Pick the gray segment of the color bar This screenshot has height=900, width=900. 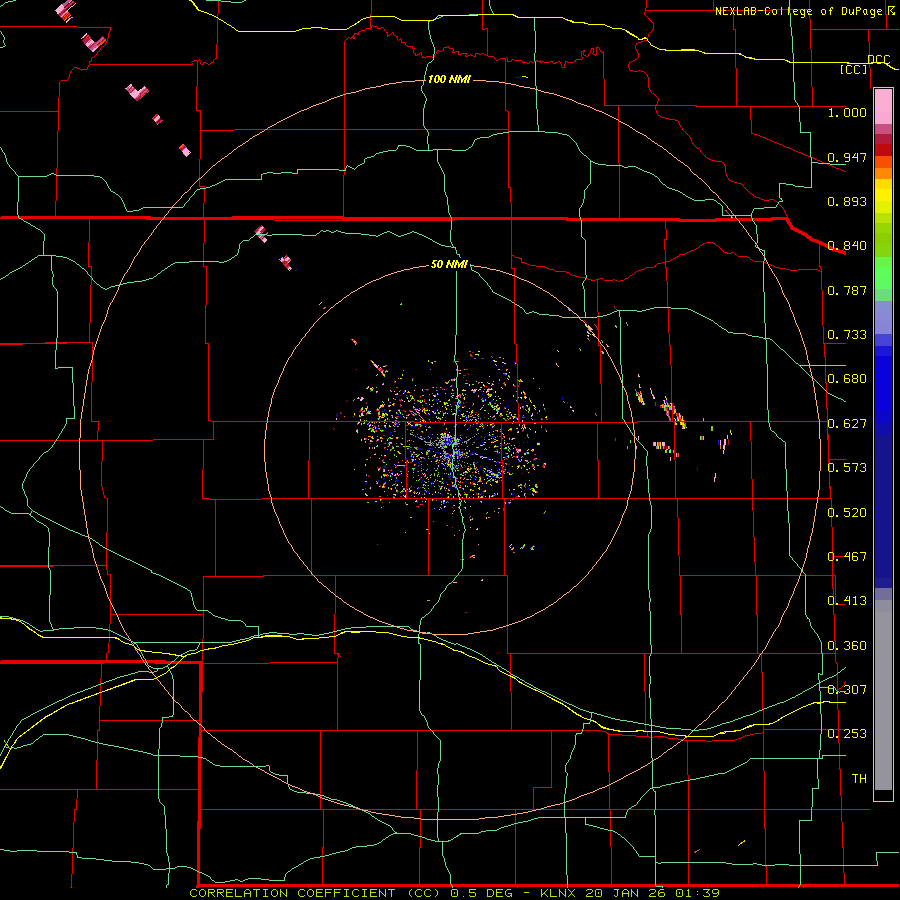point(883,695)
